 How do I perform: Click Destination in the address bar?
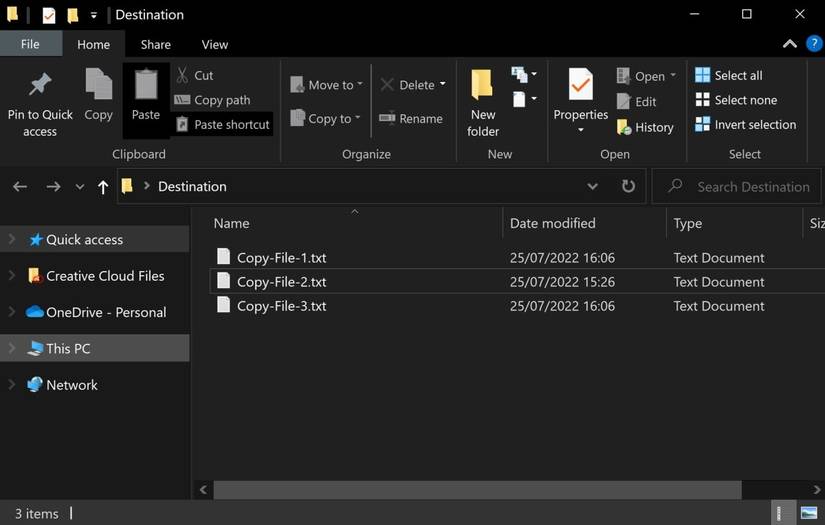(x=192, y=186)
